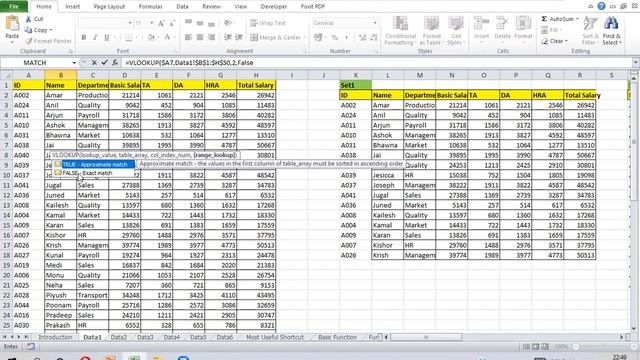The height and width of the screenshot is (360, 640).
Task: Select TRUE - Approximate match option
Action: coord(94,164)
